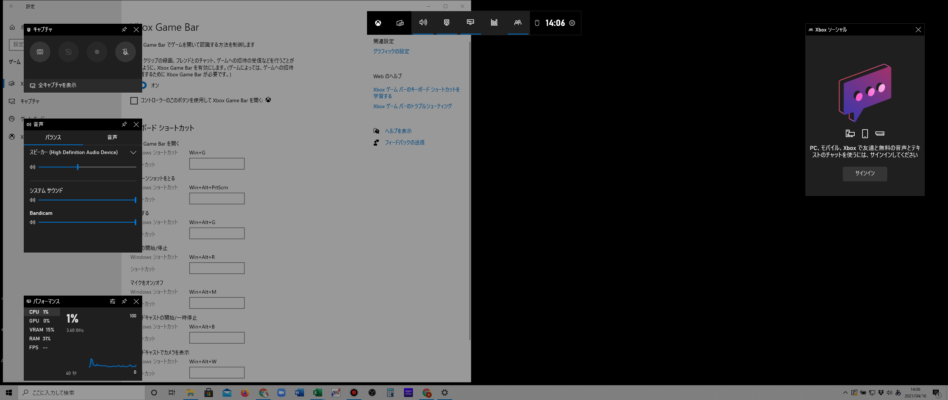948x400 pixels.
Task: Launch Firefox from the taskbar
Action: [245, 392]
